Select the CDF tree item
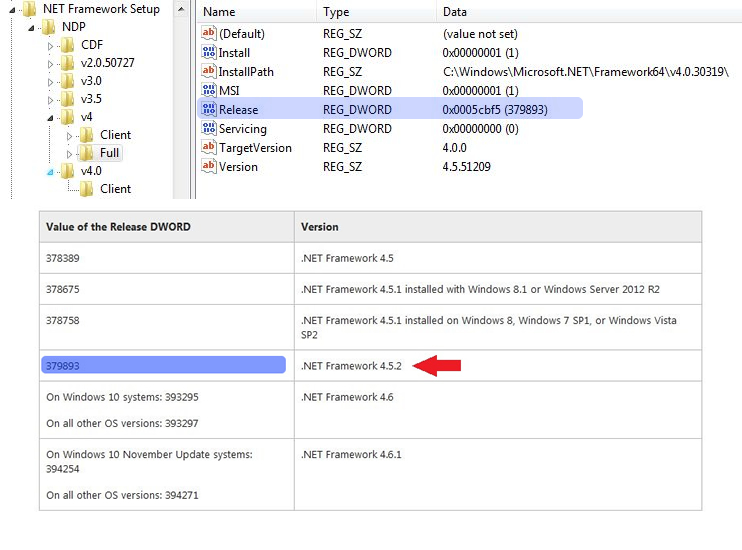This screenshot has height=550, width=742. 92,45
